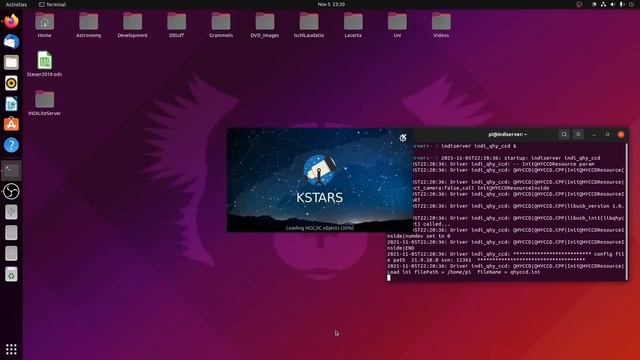Select the Uni folder on desktop
This screenshot has width=640, height=360.
397,24
